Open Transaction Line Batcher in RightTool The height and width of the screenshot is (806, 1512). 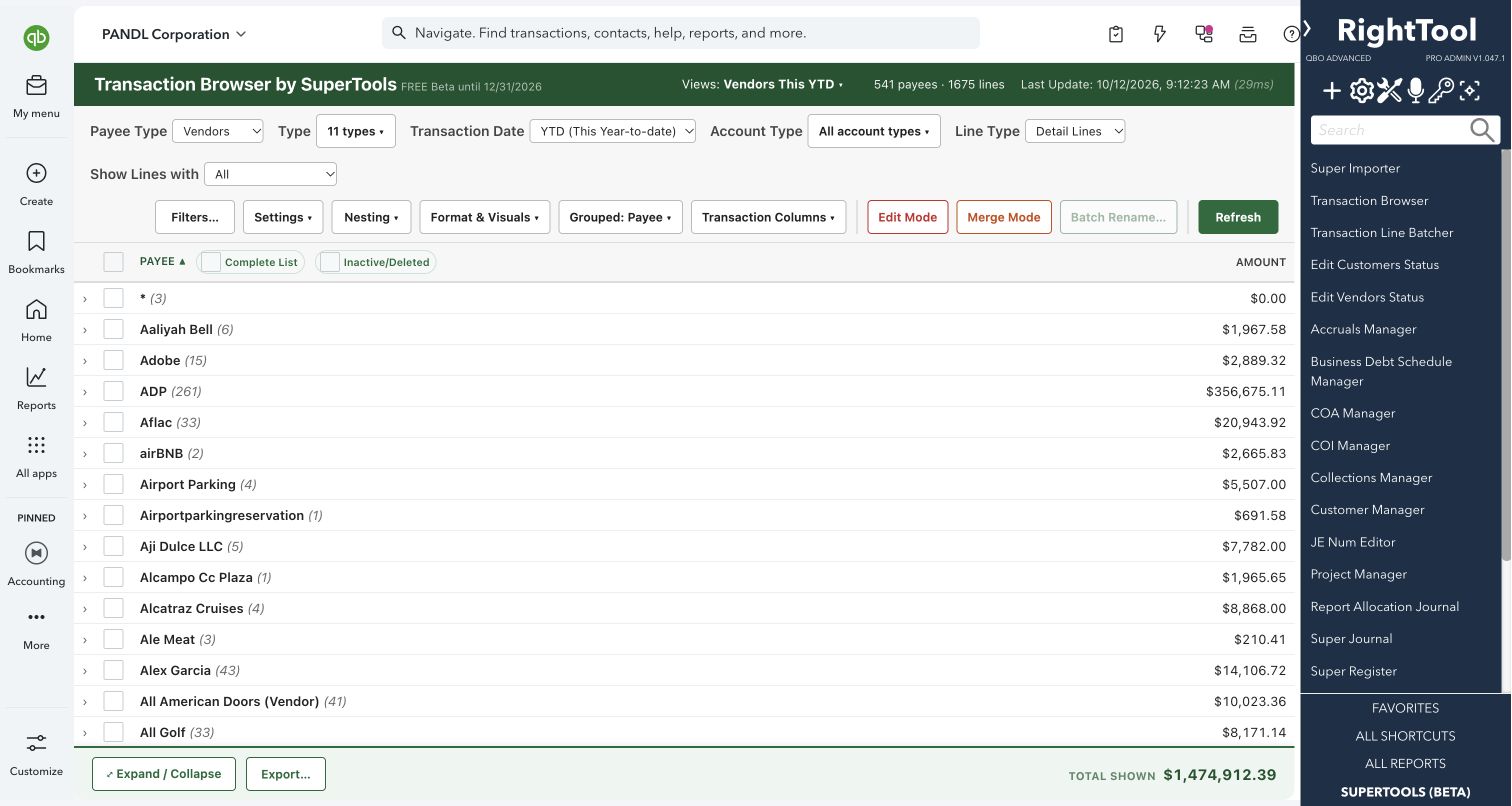point(1382,232)
